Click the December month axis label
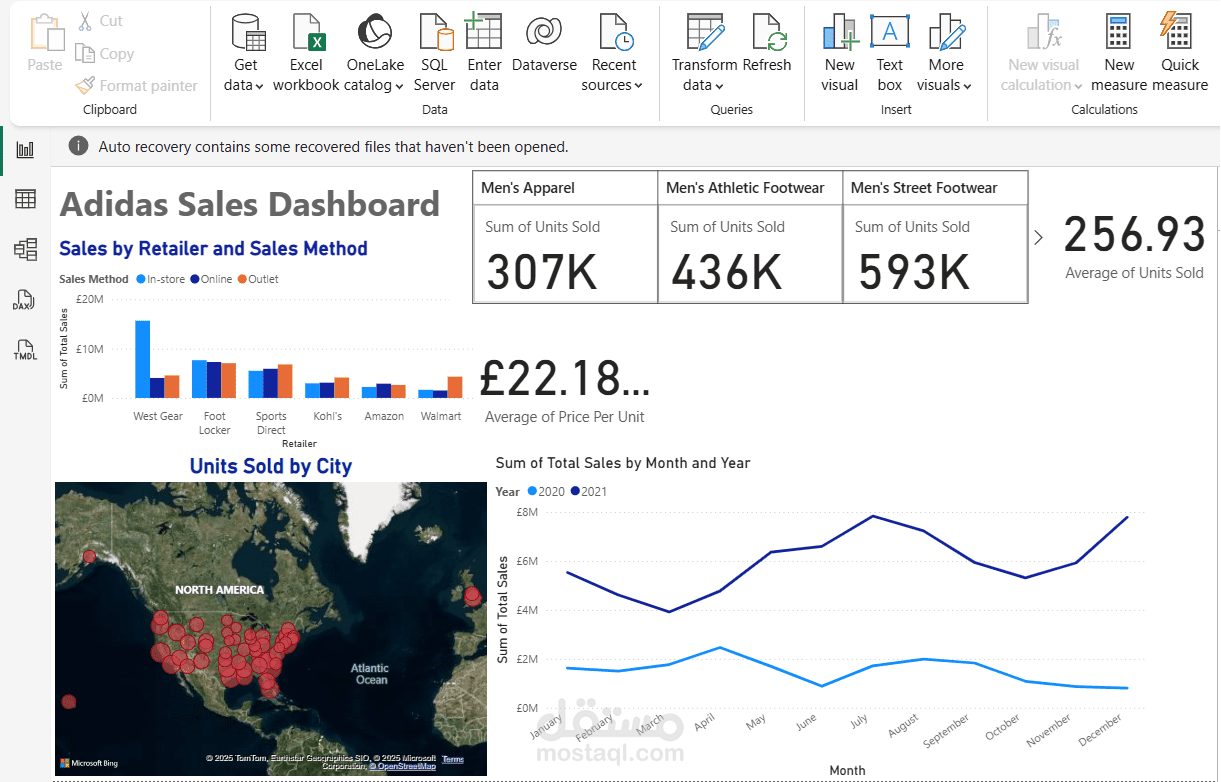Image resolution: width=1221 pixels, height=782 pixels. pyautogui.click(x=1099, y=729)
